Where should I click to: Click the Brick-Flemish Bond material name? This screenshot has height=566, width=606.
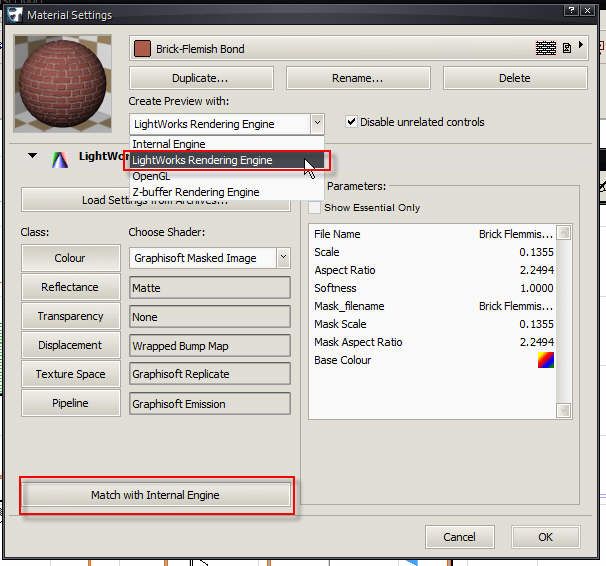[200, 49]
